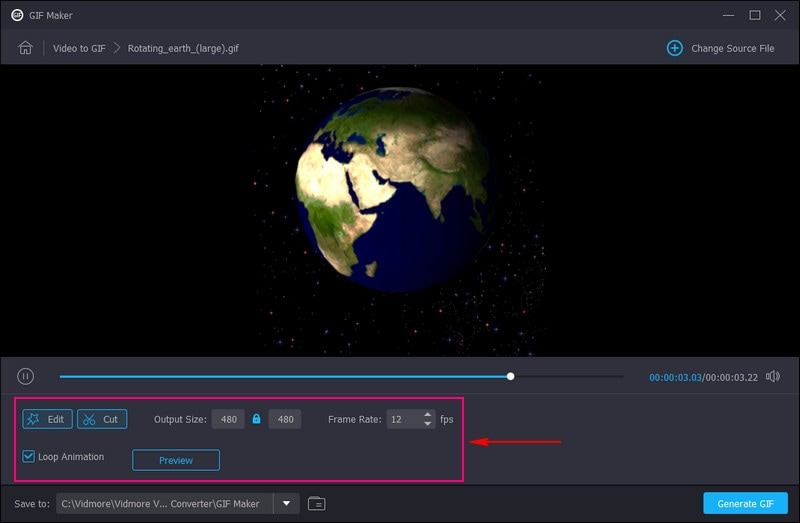This screenshot has height=523, width=800.
Task: Click the Home icon in breadcrumb bar
Action: click(26, 48)
